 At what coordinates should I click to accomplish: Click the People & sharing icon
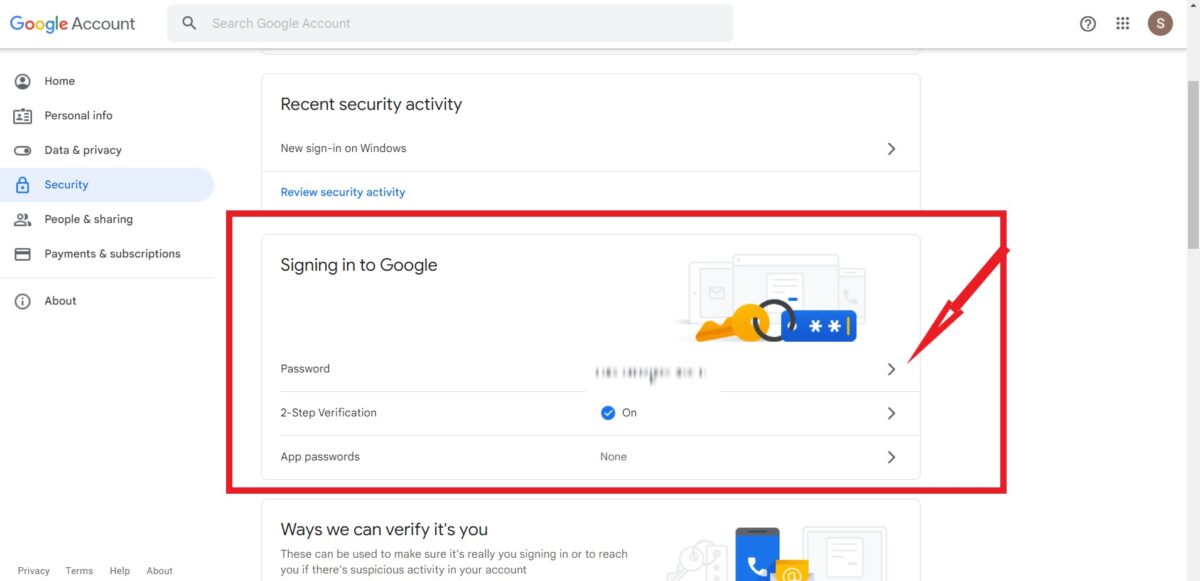coord(23,219)
